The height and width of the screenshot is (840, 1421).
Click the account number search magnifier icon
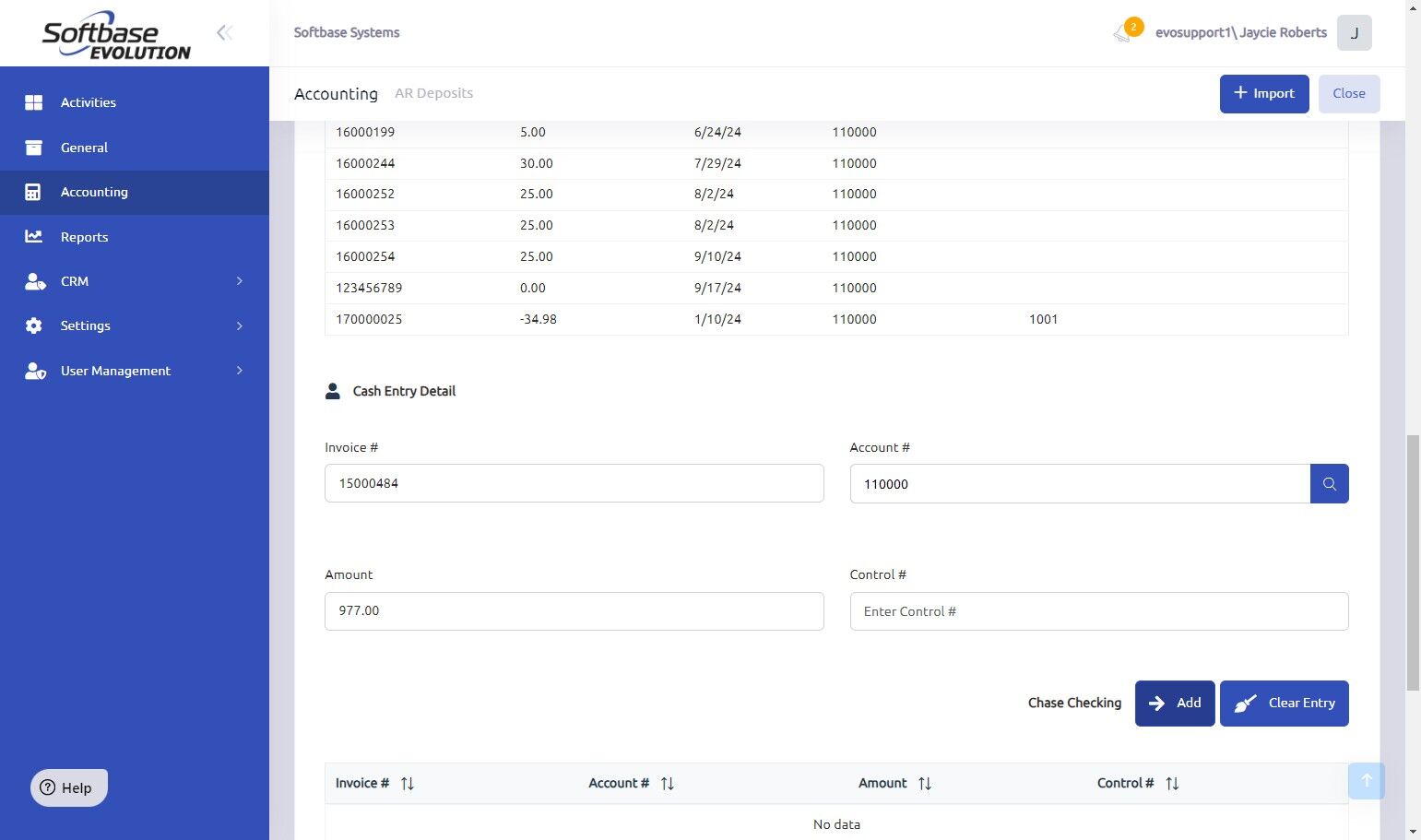(x=1329, y=484)
